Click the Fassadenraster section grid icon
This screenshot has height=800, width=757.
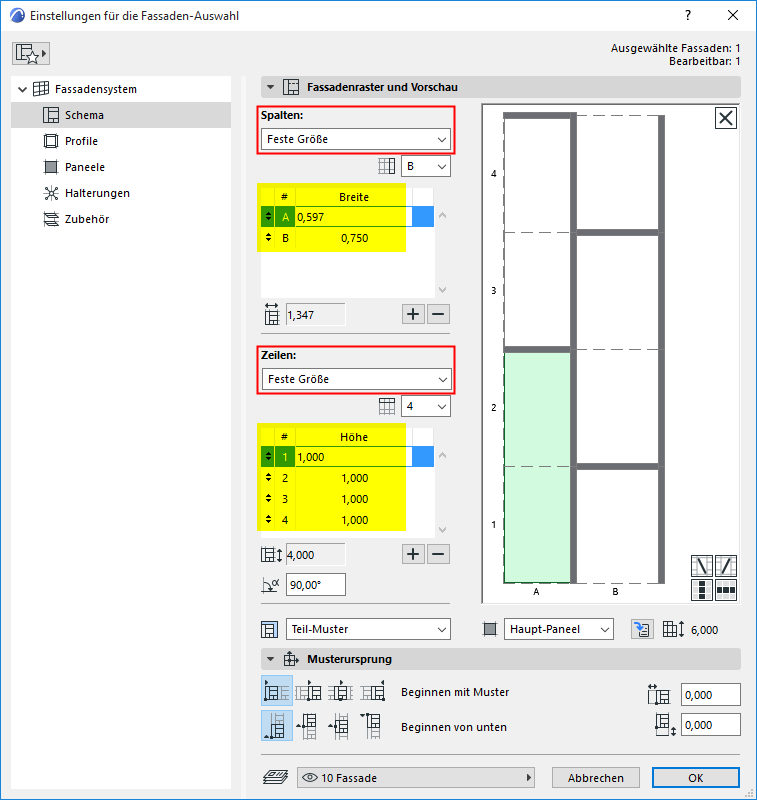[x=291, y=87]
